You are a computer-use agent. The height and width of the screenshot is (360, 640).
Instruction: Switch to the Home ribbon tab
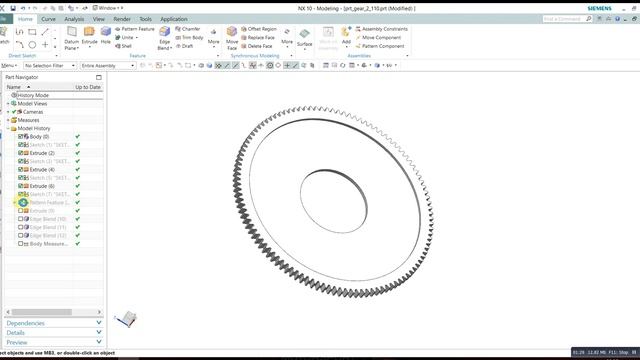[x=25, y=19]
